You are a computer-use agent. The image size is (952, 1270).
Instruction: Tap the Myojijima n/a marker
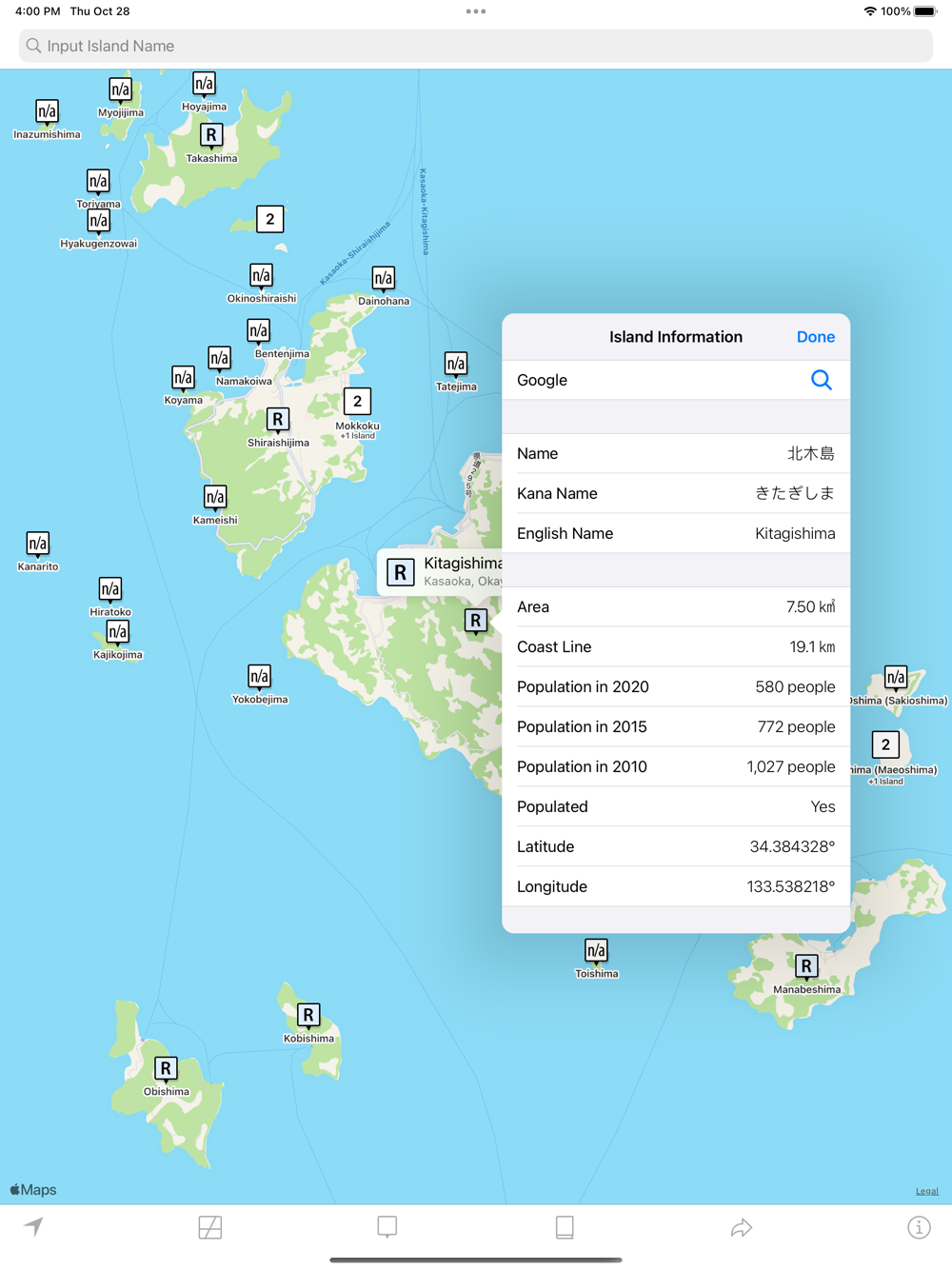coord(120,90)
